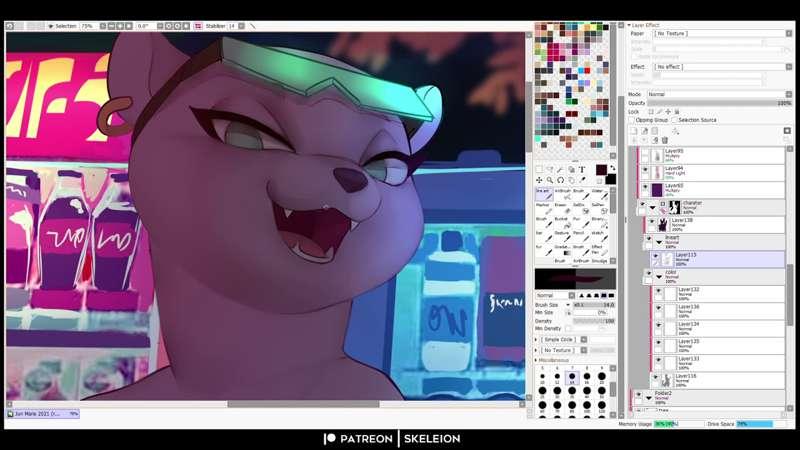
Task: Expand the Miscellaneous brush settings section
Action: tap(536, 360)
